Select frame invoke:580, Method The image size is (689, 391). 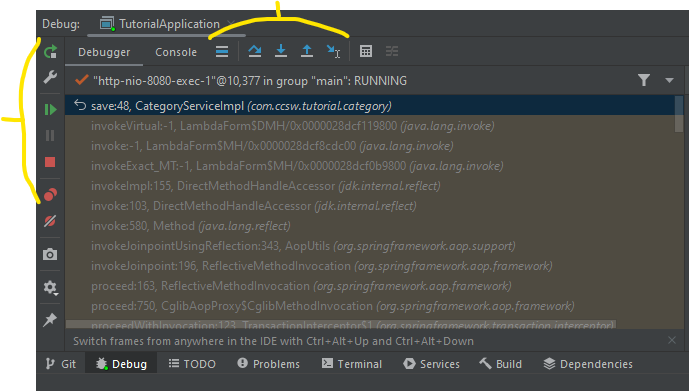tap(370, 226)
